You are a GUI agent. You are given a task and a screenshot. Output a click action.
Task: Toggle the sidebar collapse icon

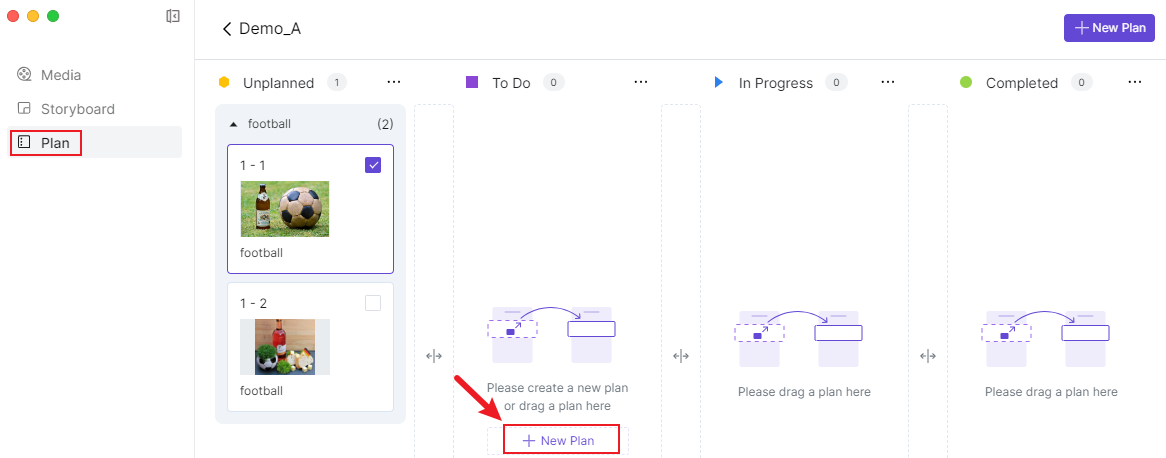(173, 16)
